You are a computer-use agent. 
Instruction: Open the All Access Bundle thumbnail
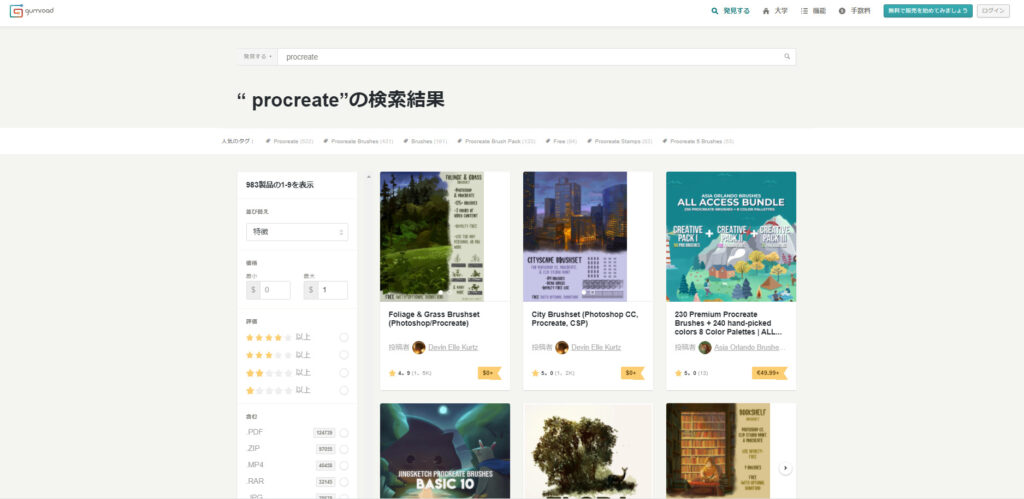pos(731,236)
